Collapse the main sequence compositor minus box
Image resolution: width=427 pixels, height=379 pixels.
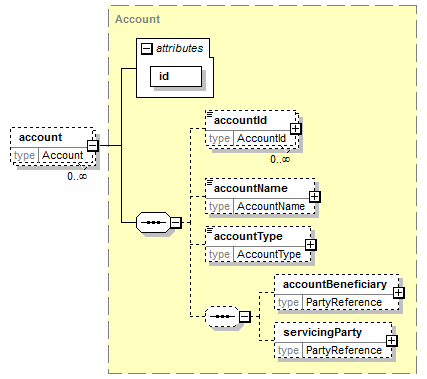[x=176, y=222]
